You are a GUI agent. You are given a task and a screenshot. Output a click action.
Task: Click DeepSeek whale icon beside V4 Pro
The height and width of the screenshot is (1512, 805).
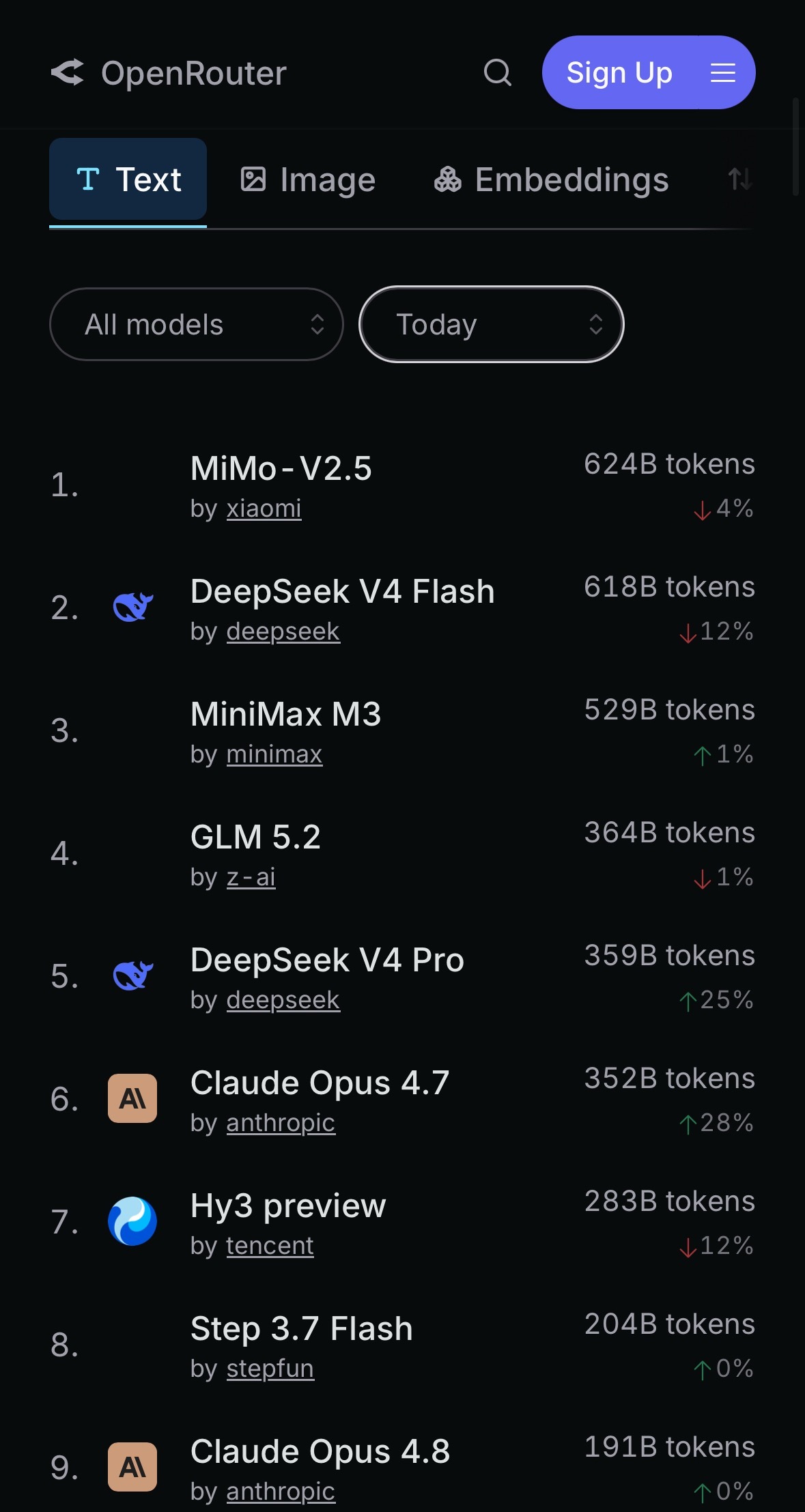click(x=132, y=975)
